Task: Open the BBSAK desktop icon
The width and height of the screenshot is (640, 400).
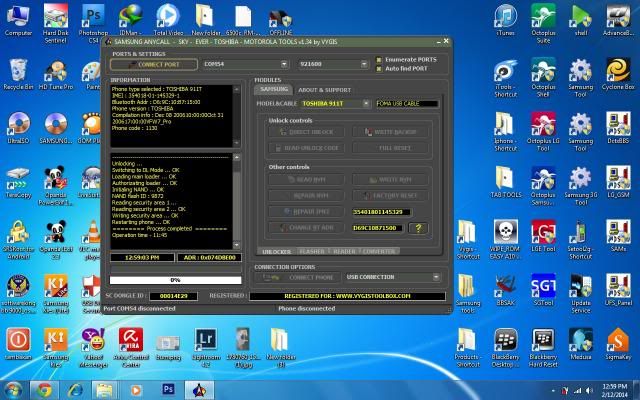Action: (x=506, y=290)
